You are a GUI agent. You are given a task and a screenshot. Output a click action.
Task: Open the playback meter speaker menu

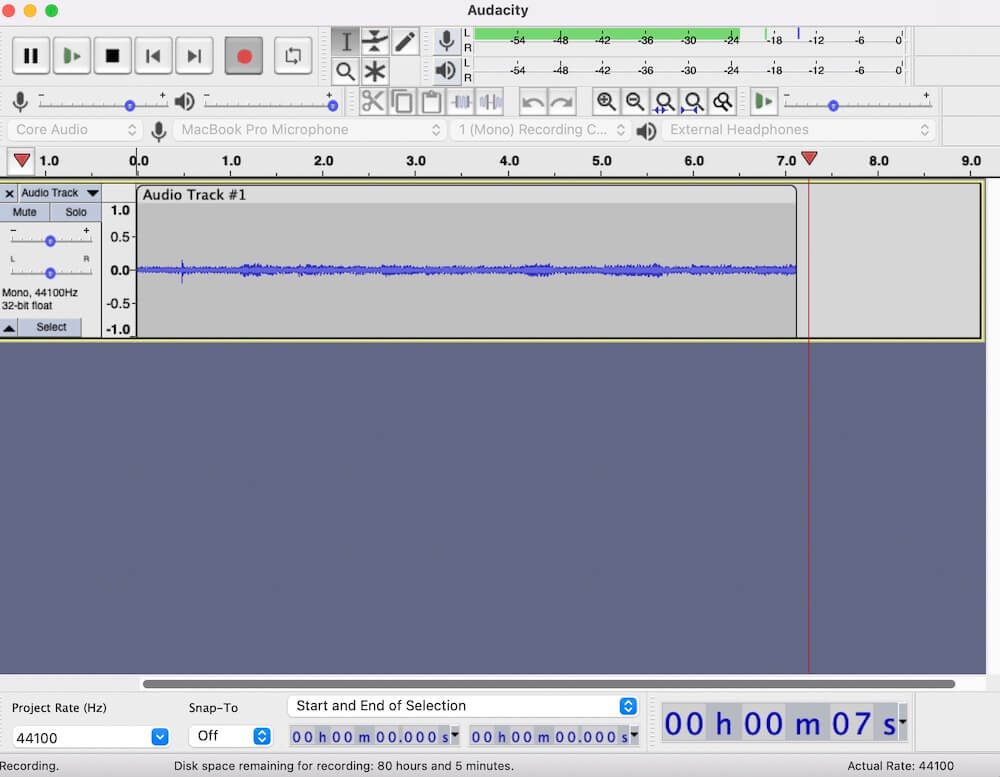(x=446, y=70)
